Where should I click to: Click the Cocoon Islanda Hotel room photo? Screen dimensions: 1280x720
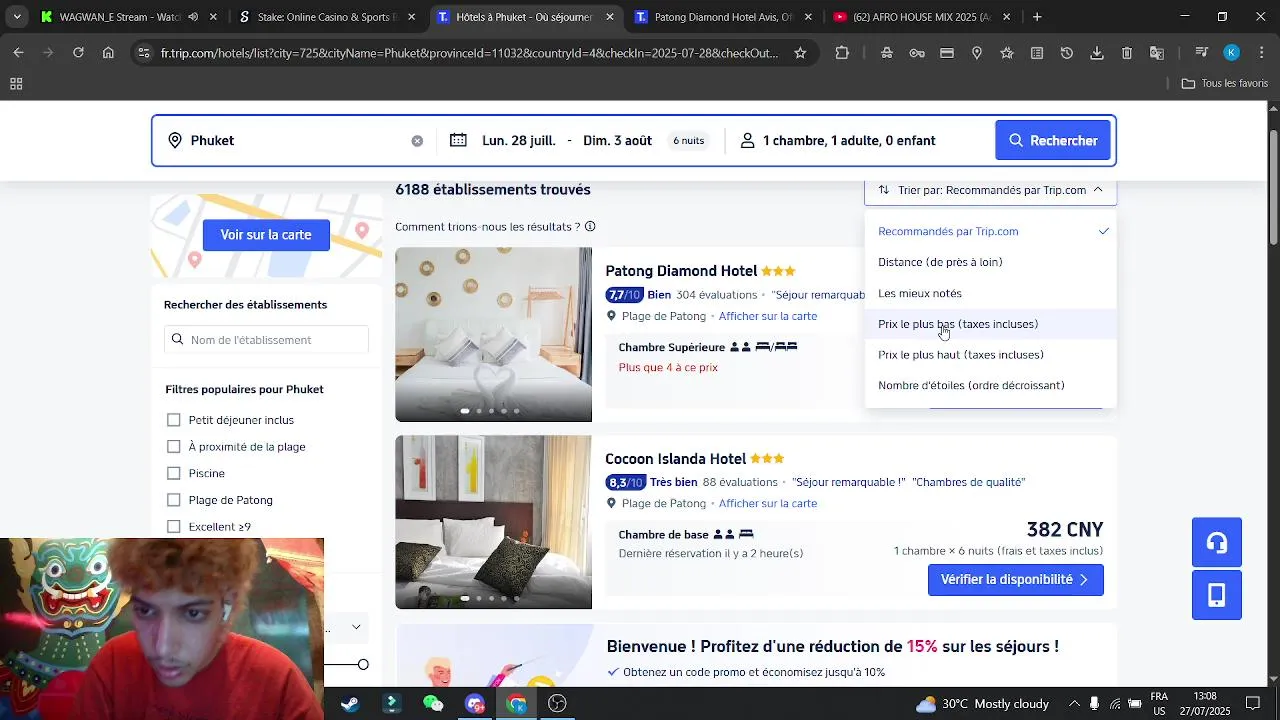click(x=493, y=522)
